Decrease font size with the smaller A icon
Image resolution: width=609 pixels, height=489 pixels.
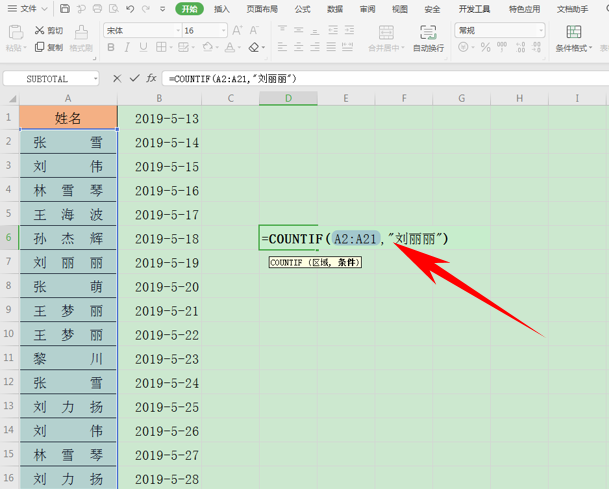(254, 30)
